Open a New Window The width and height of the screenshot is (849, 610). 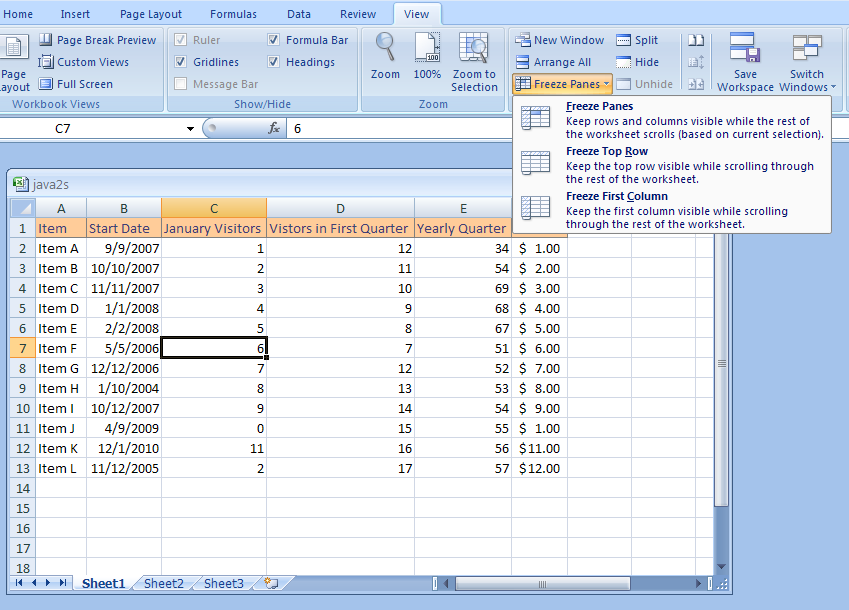point(559,40)
